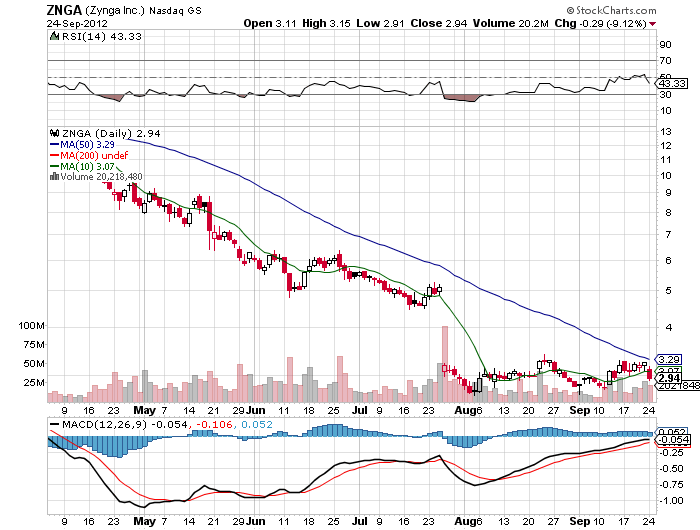Click the blue 0.052 MACD histogram value
Image resolution: width=700 pixels, height=530 pixels.
(257, 424)
